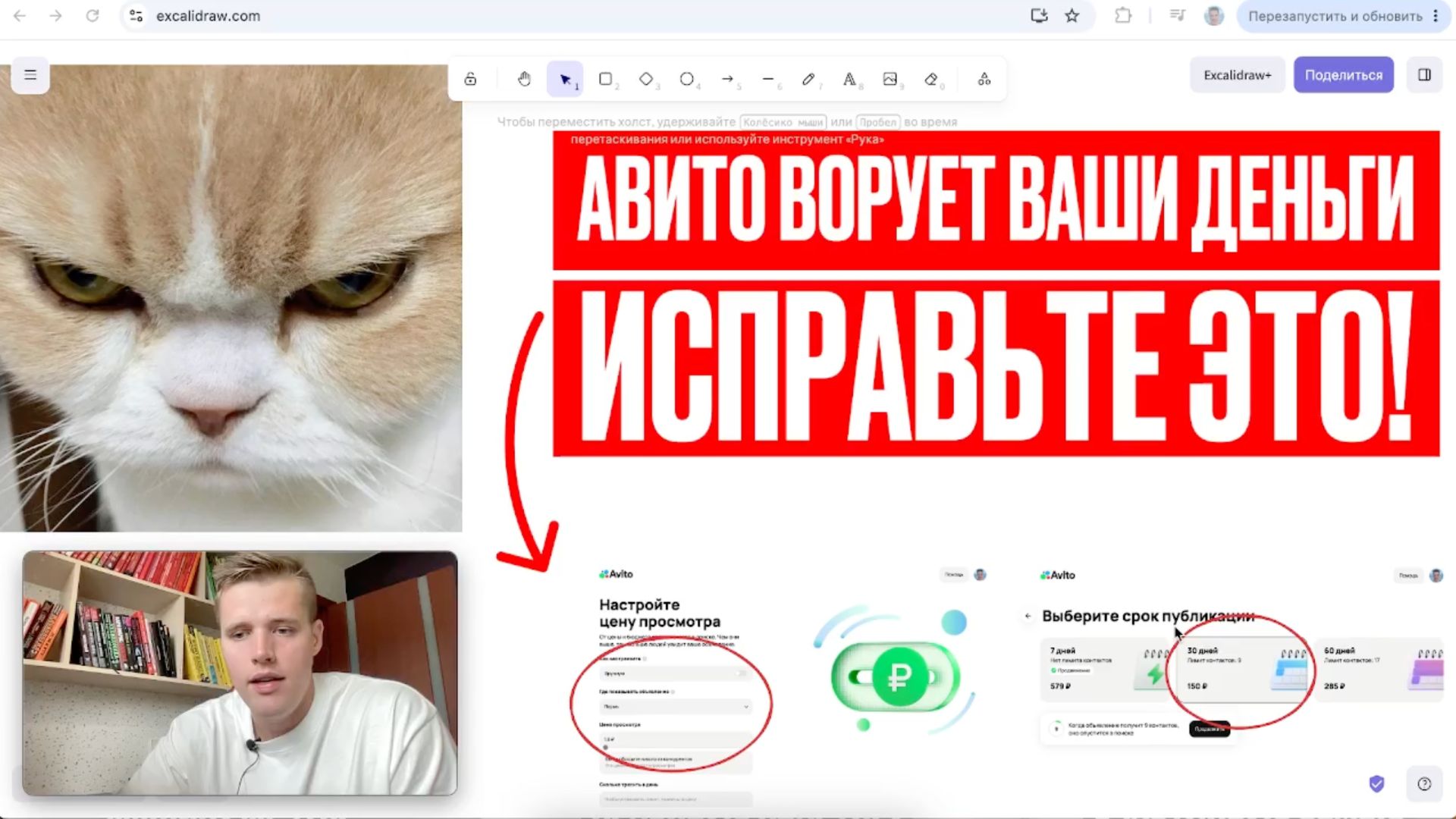Click back arrow beside Выберите срок публикации
Viewport: 1456px width, 819px height.
point(1028,617)
